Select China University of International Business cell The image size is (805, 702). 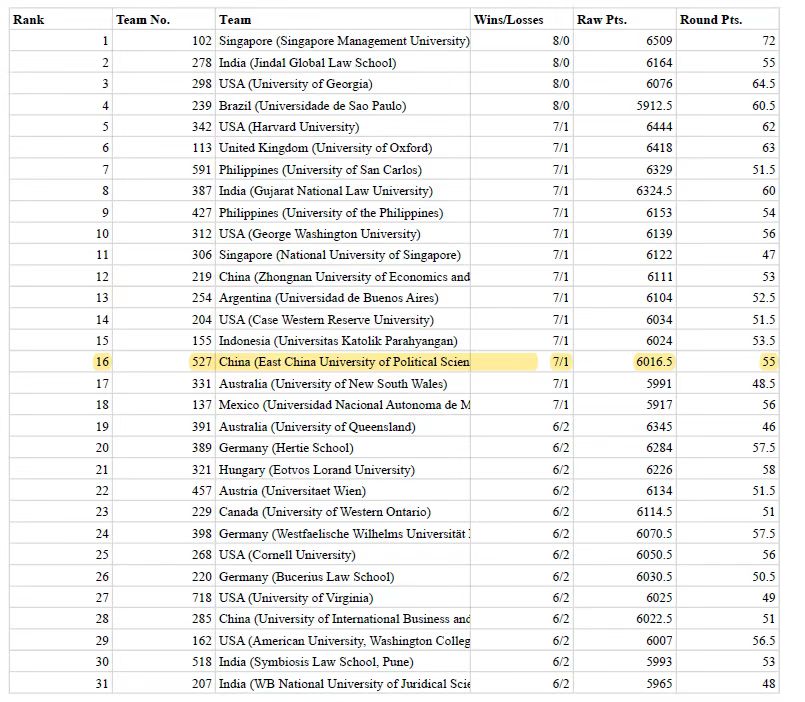[342, 619]
